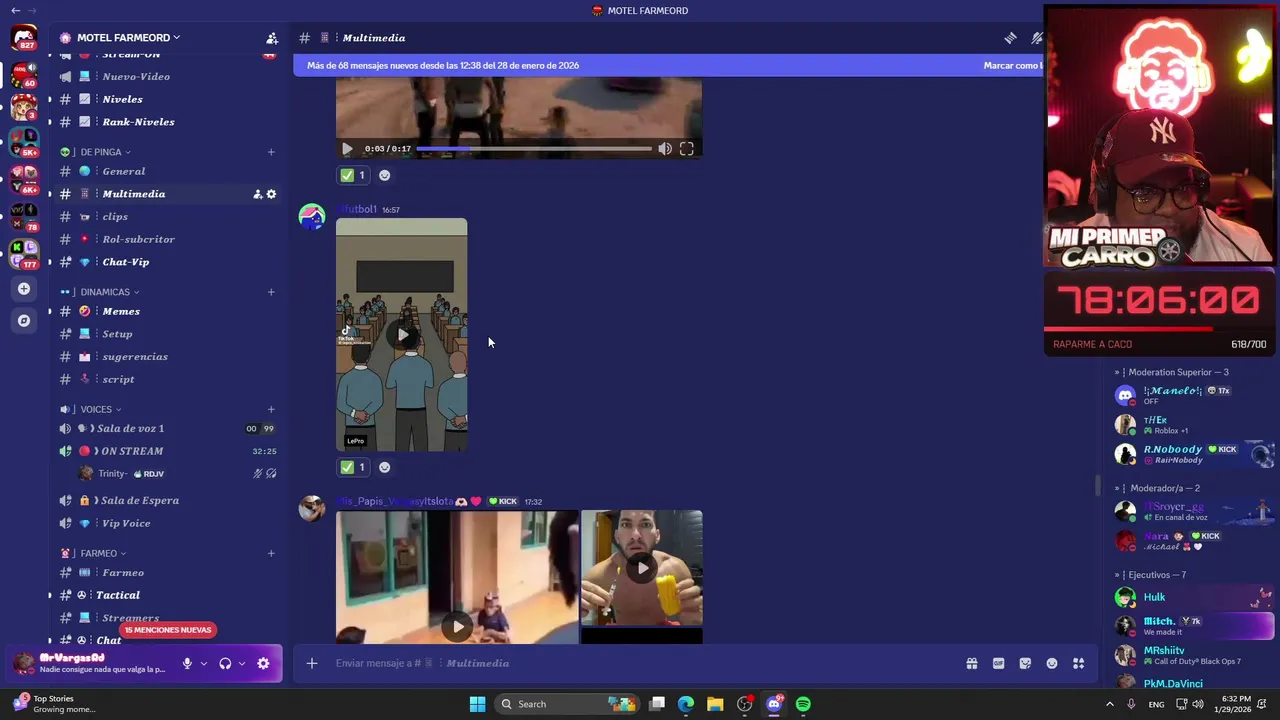Open the Threads icon in channel header
The height and width of the screenshot is (720, 1280).
pos(1011,38)
